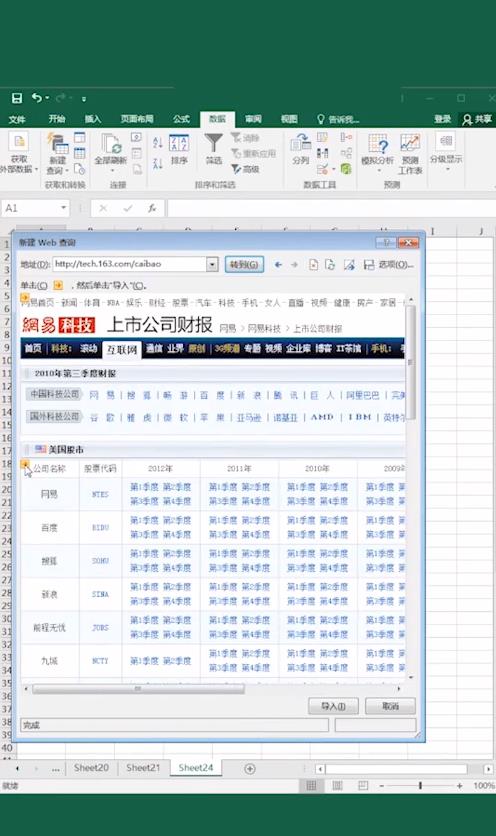Select the Sheet20 tab

91,768
